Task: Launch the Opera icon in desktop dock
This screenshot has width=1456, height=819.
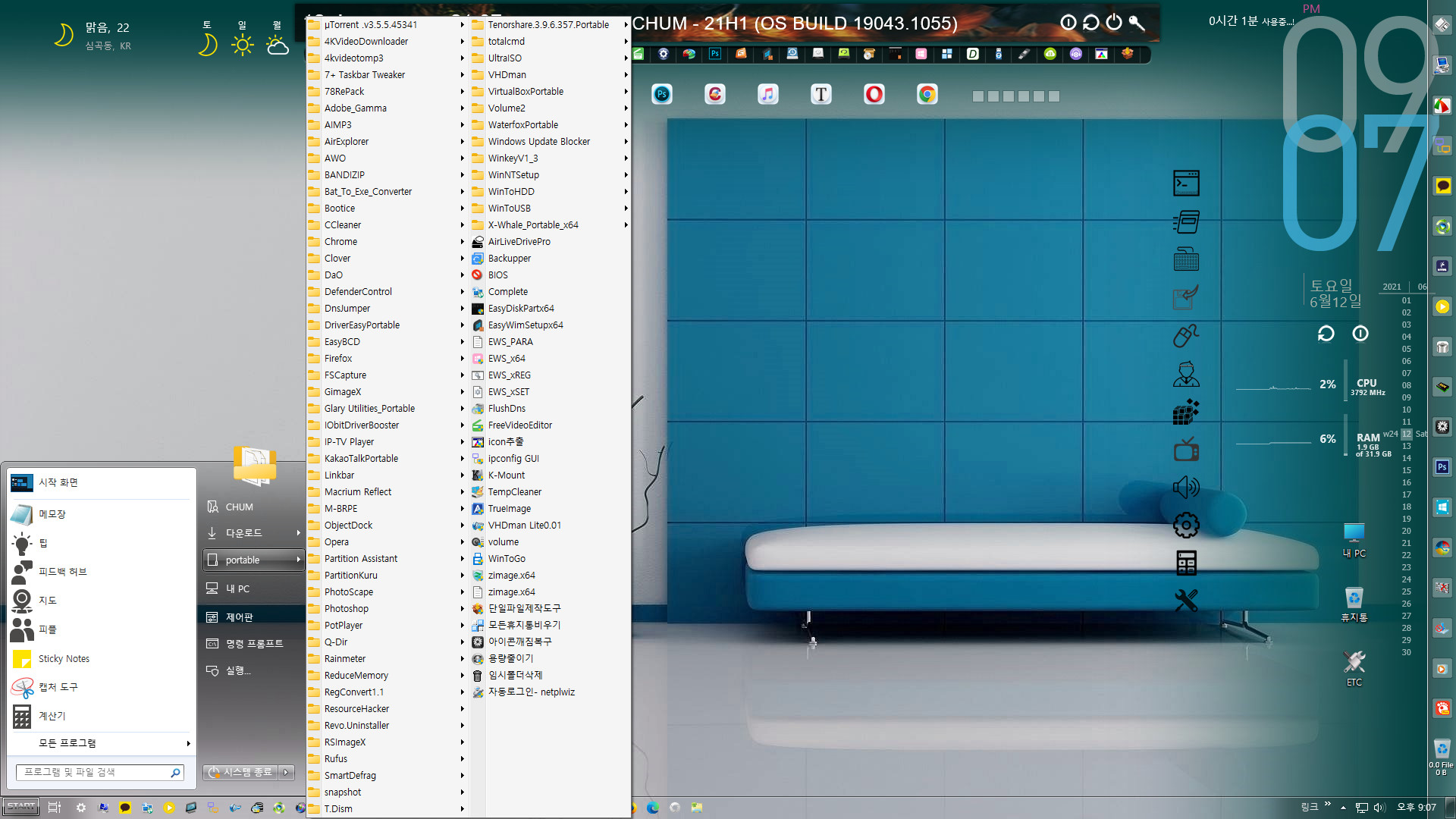Action: (x=874, y=94)
